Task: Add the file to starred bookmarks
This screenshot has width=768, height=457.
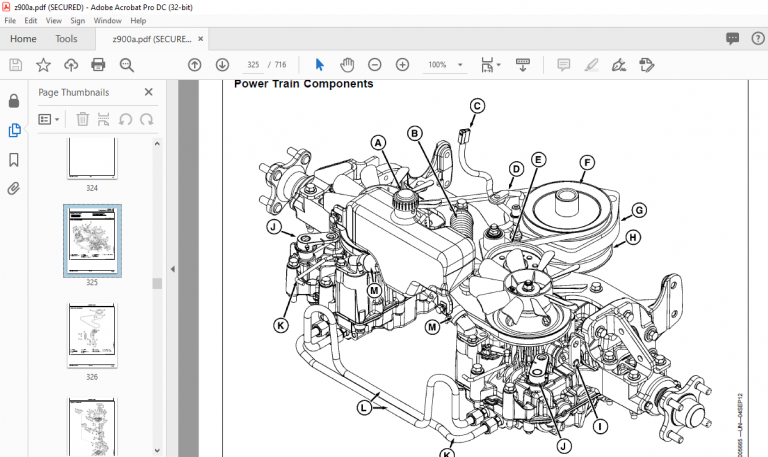Action: pyautogui.click(x=43, y=65)
